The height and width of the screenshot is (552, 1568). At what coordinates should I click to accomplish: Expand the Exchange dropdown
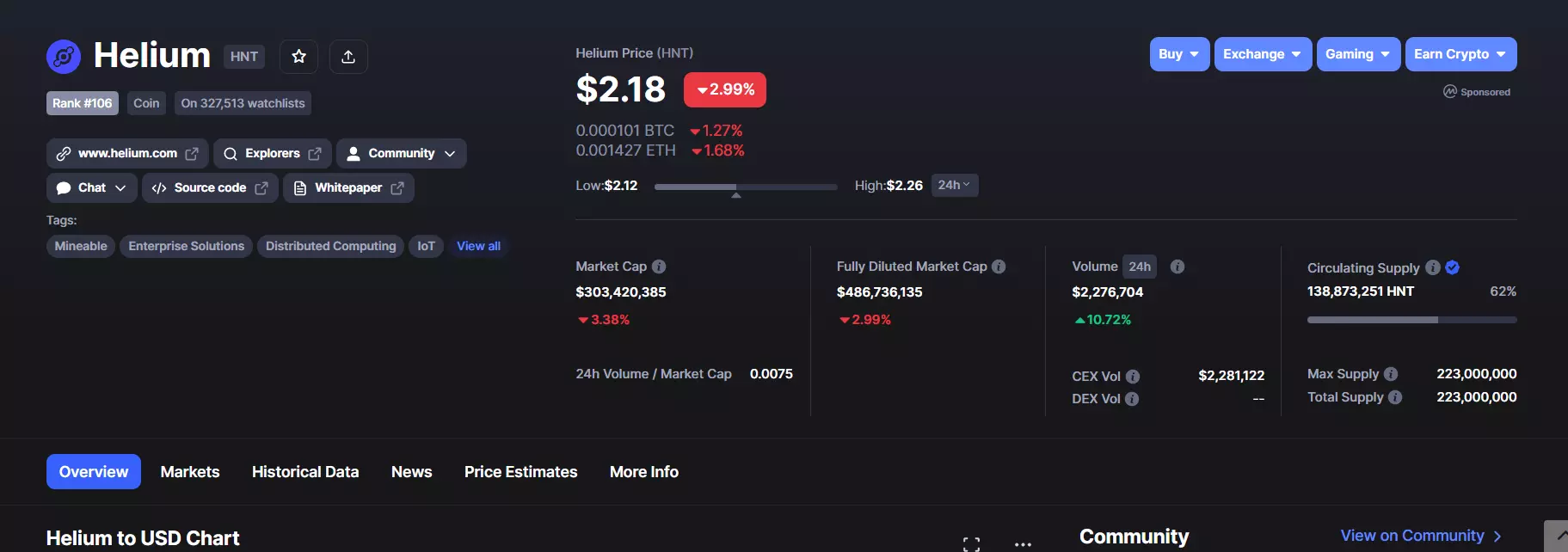pos(1263,54)
